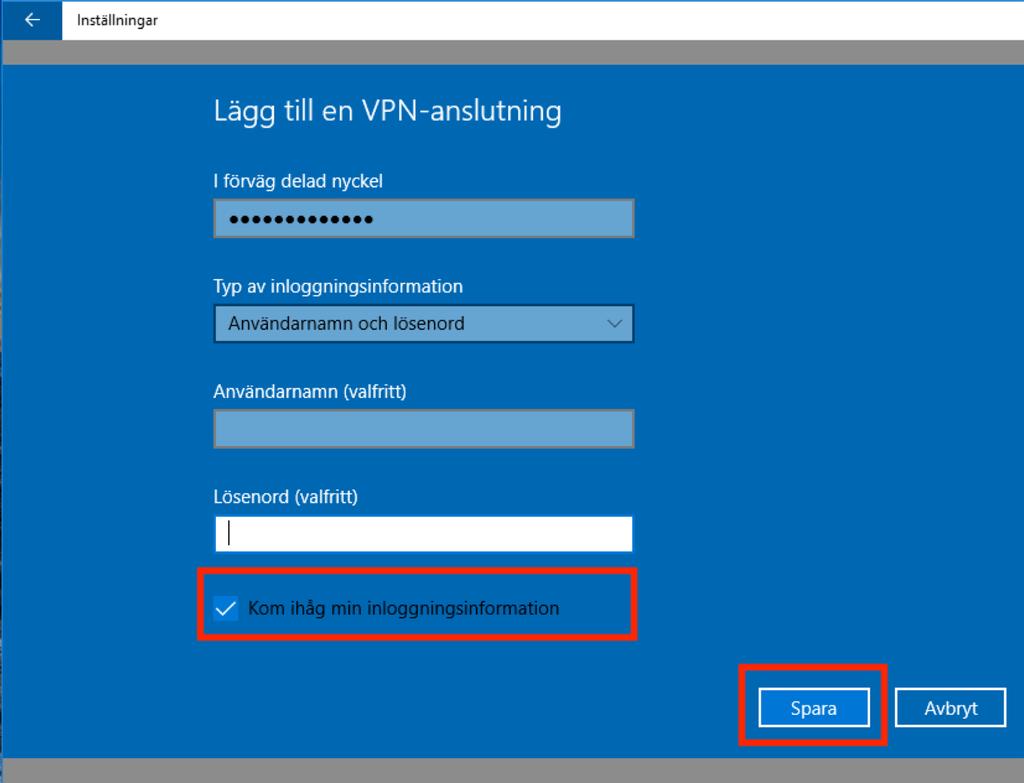1024x783 pixels.
Task: Click the Spara button
Action: (814, 707)
